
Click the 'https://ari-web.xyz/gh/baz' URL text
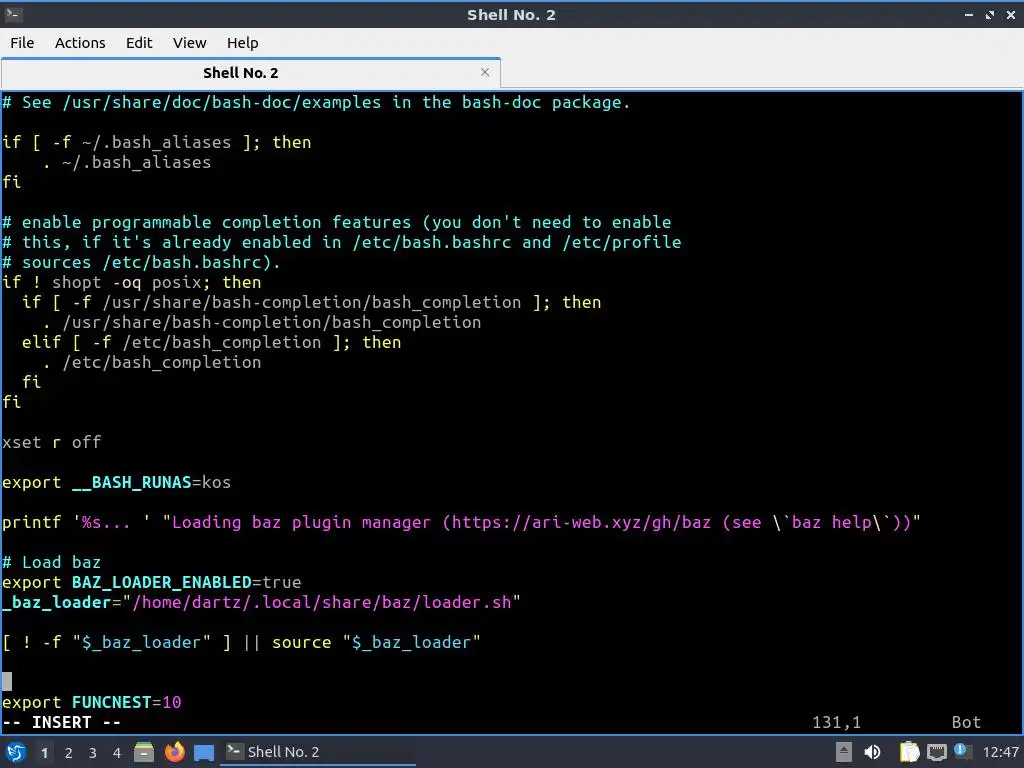point(581,522)
